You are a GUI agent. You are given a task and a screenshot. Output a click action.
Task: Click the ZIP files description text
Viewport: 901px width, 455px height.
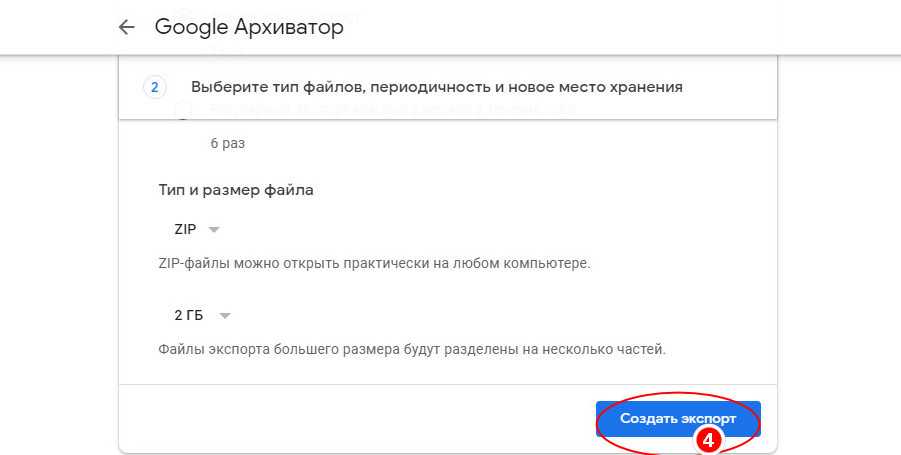375,265
